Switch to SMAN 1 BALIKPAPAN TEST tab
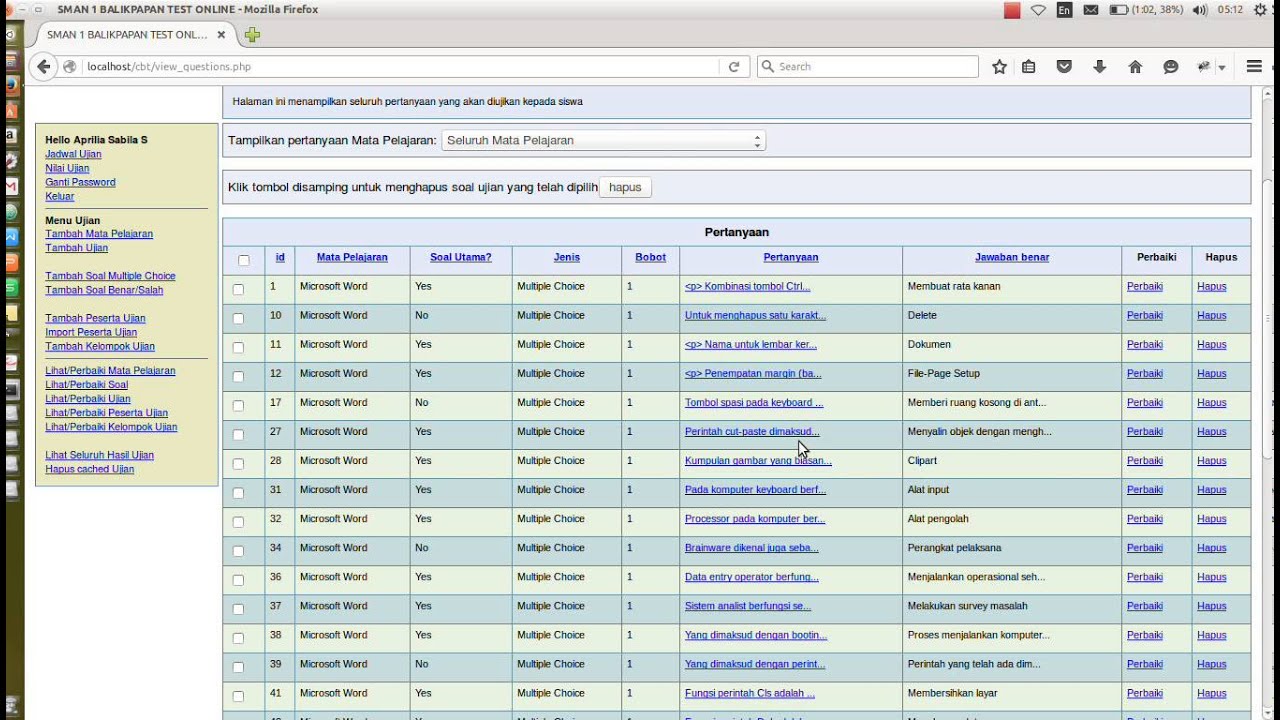 point(127,35)
